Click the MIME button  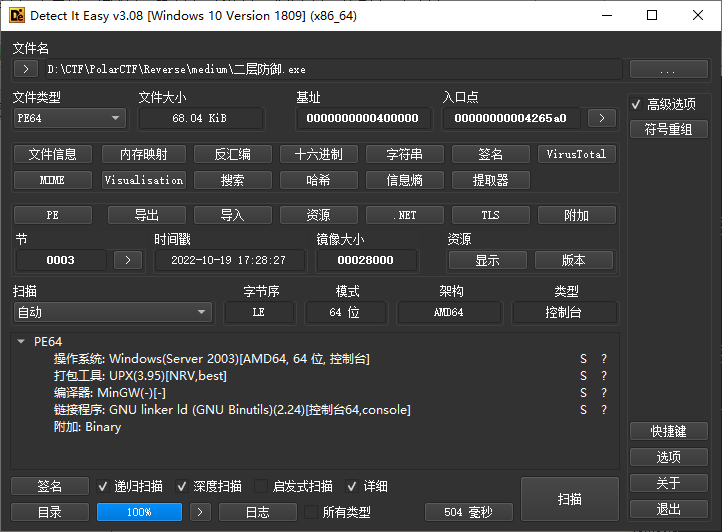click(53, 180)
